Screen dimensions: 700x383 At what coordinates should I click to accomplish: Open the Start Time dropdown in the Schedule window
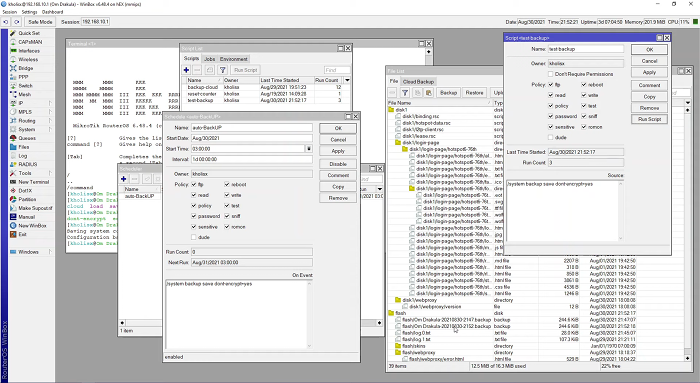tap(308, 149)
